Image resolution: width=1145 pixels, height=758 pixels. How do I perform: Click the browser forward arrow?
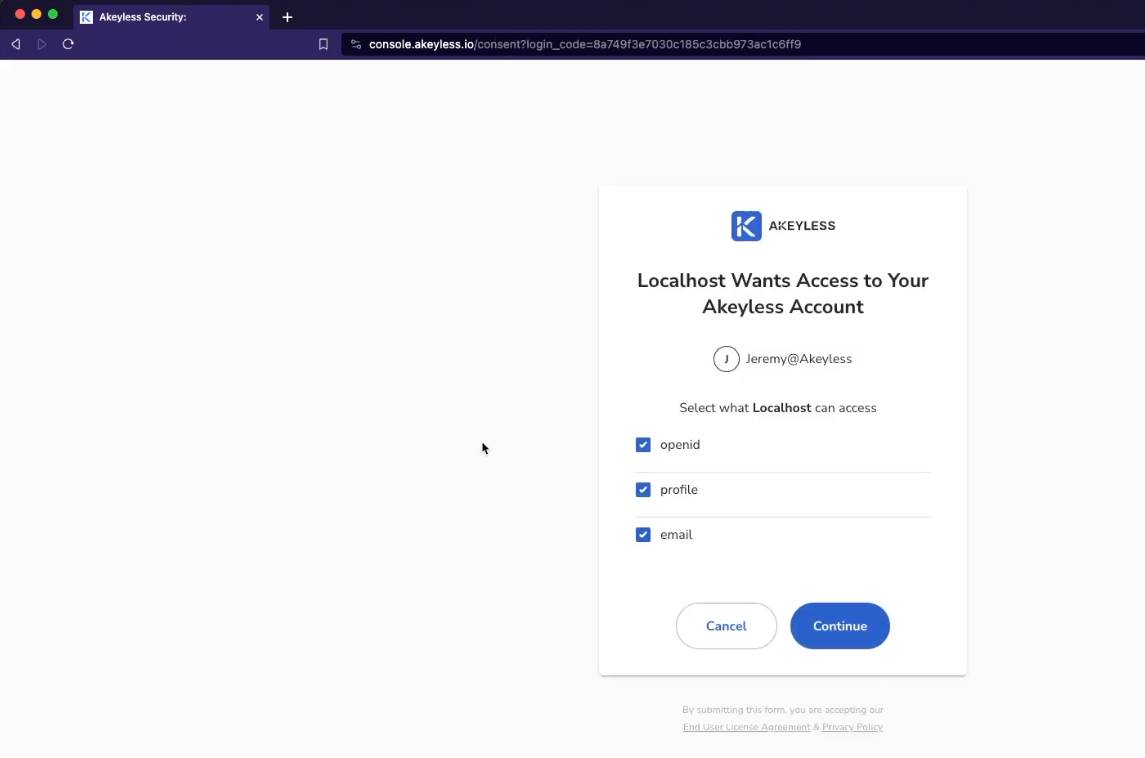tap(42, 44)
